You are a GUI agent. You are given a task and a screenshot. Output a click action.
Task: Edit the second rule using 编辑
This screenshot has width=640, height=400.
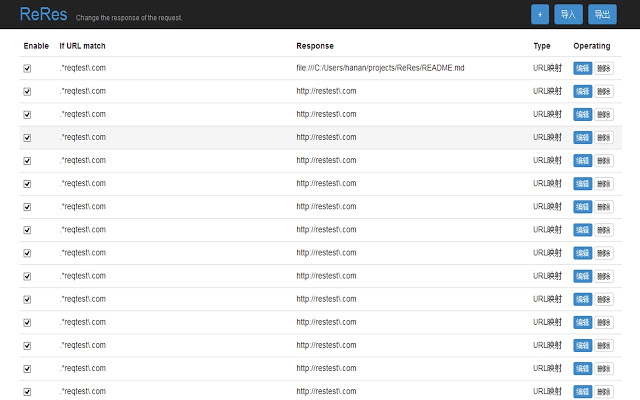coord(582,92)
